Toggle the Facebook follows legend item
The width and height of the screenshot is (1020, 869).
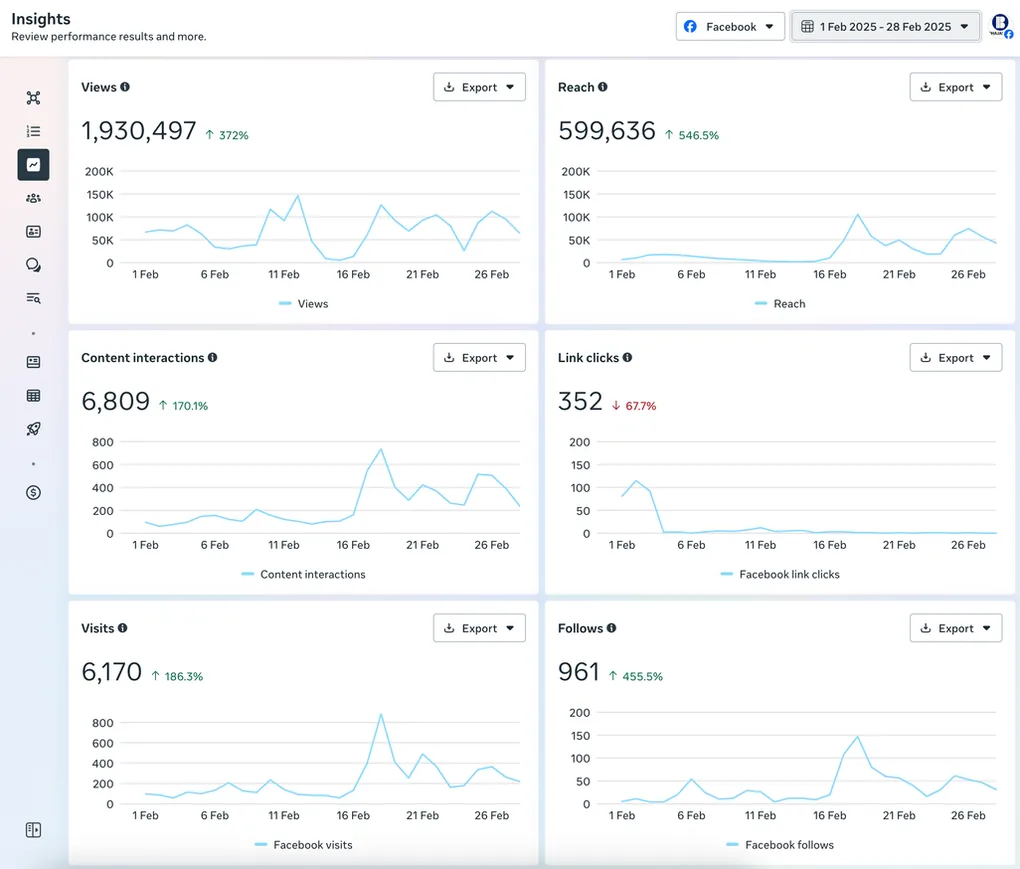(780, 845)
